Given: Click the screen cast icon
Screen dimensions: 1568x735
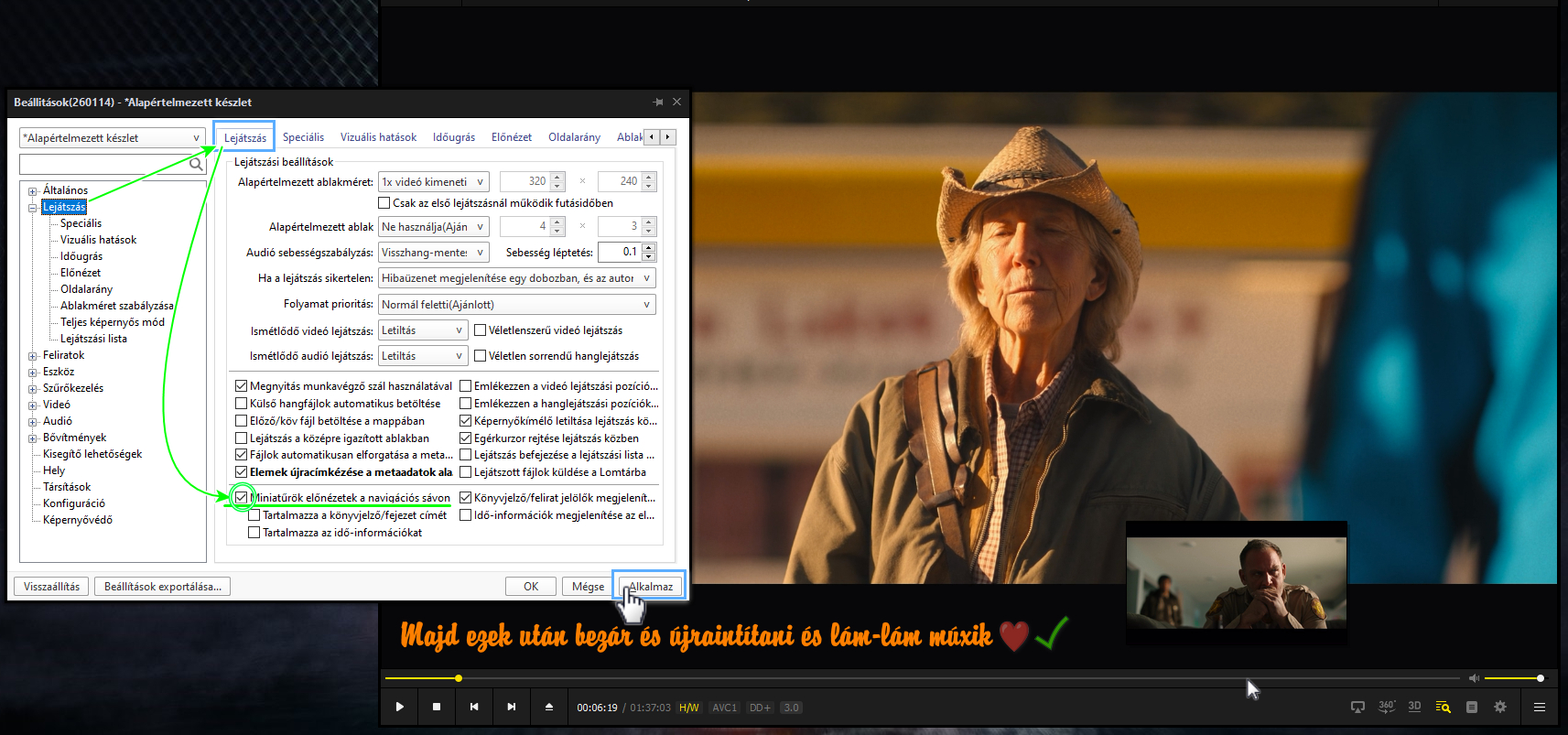Looking at the screenshot, I should (x=1357, y=707).
